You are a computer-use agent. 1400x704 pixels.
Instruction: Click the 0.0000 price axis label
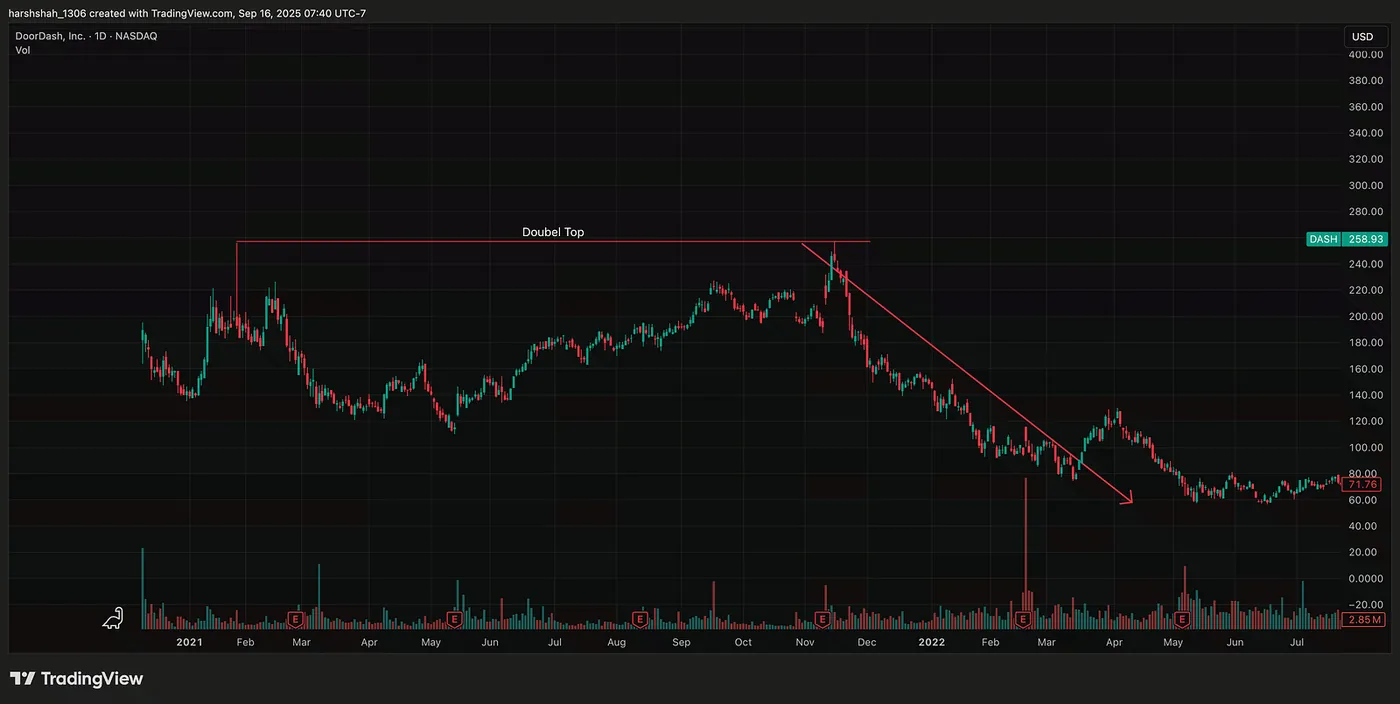pos(1365,579)
